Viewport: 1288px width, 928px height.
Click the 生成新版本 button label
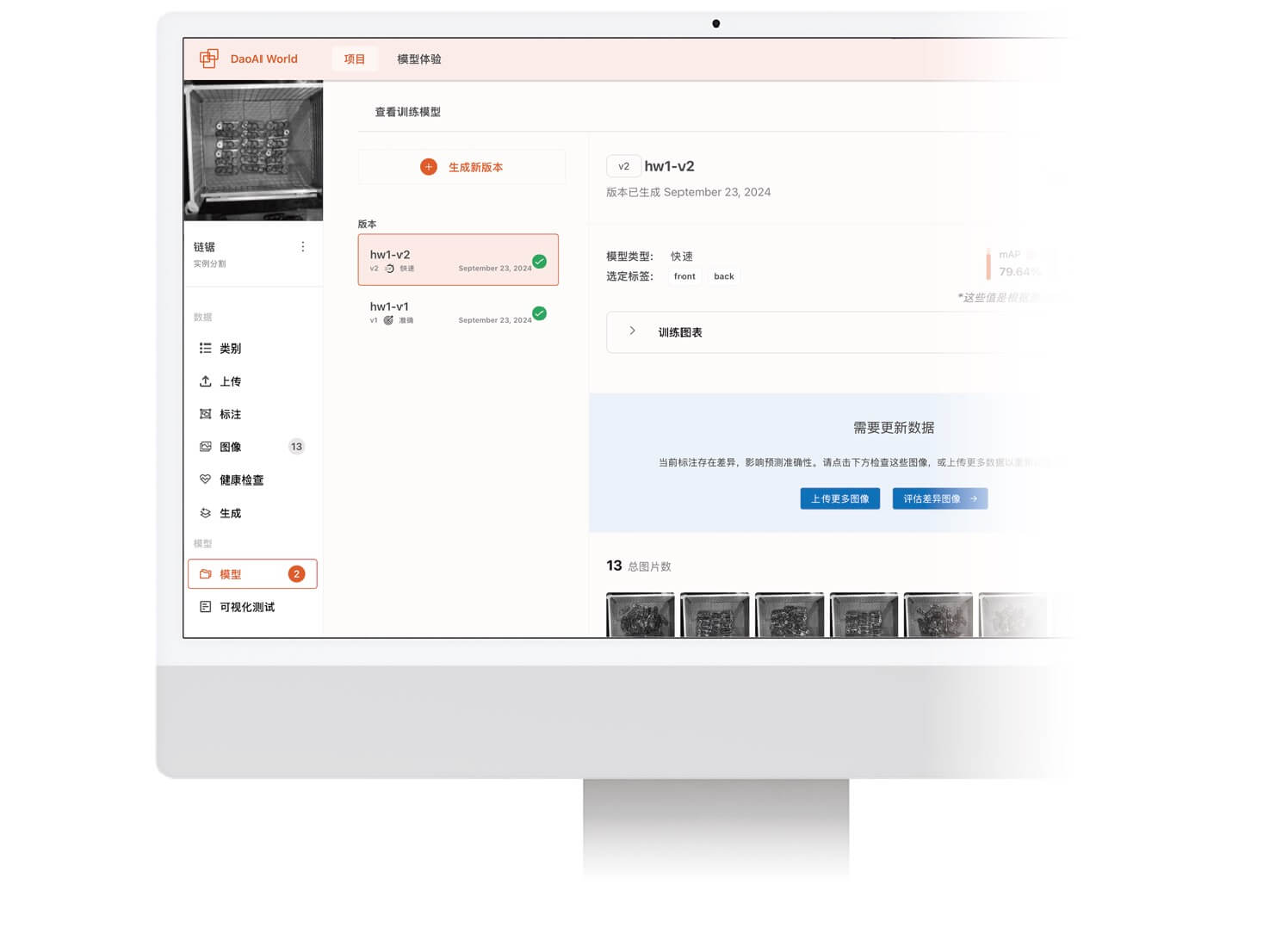click(475, 167)
